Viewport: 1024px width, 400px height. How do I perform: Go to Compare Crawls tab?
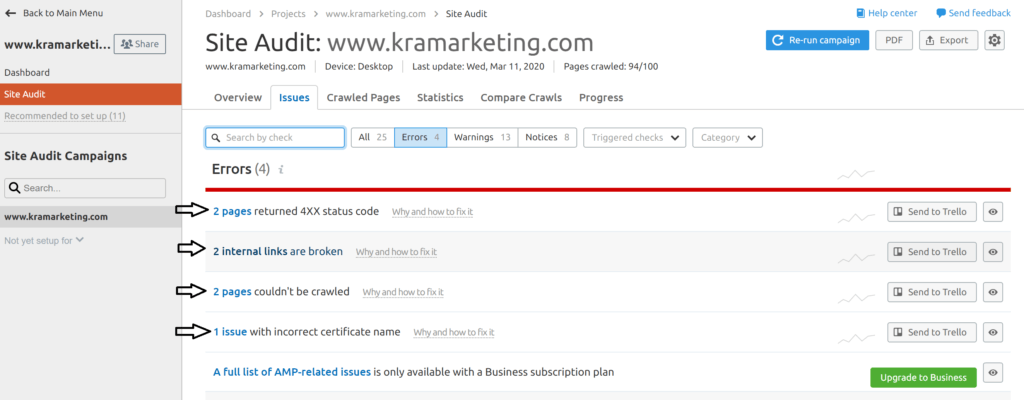point(521,97)
